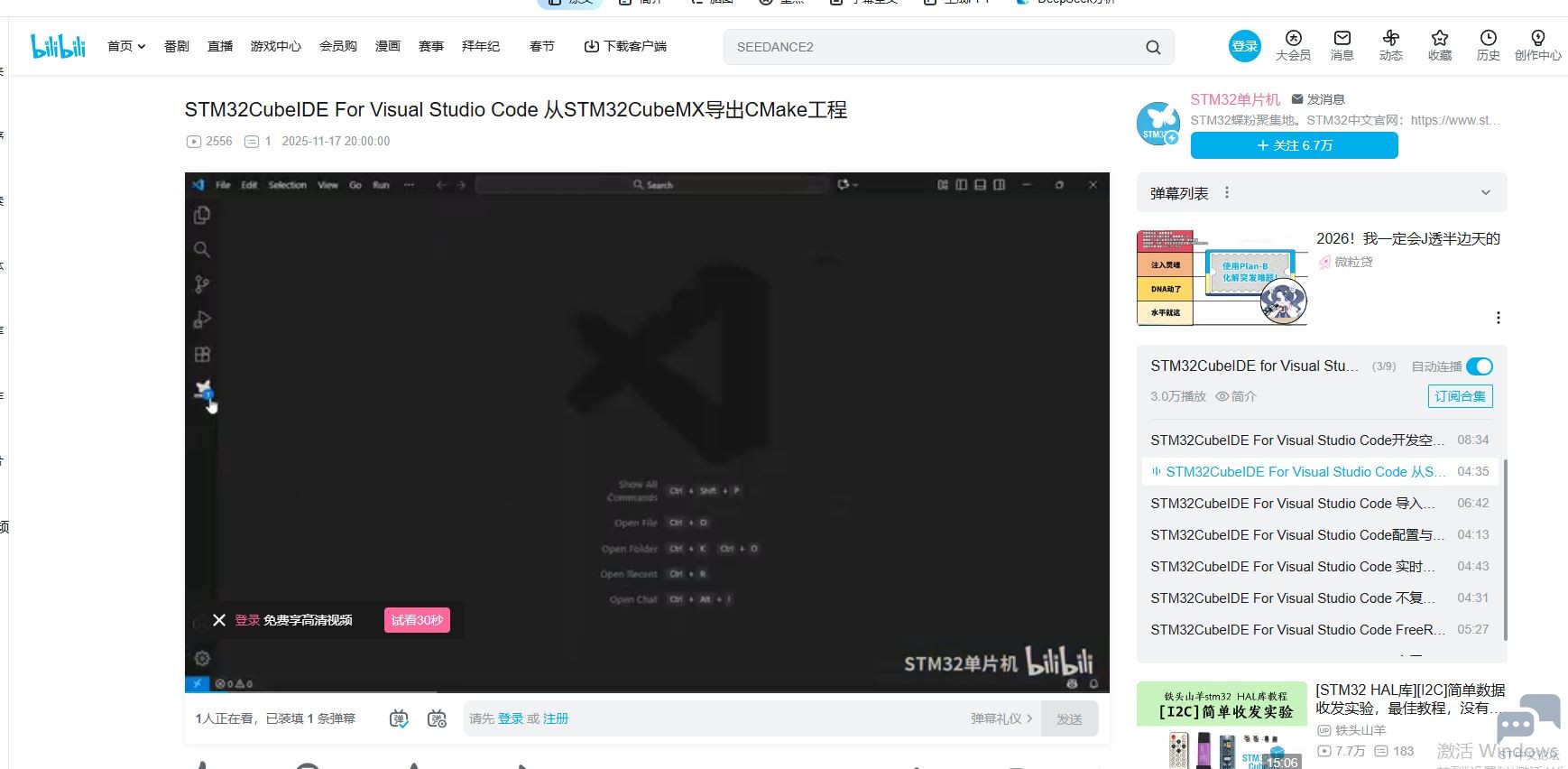Click 登录 link in danmaku box
1568x769 pixels.
coord(511,718)
